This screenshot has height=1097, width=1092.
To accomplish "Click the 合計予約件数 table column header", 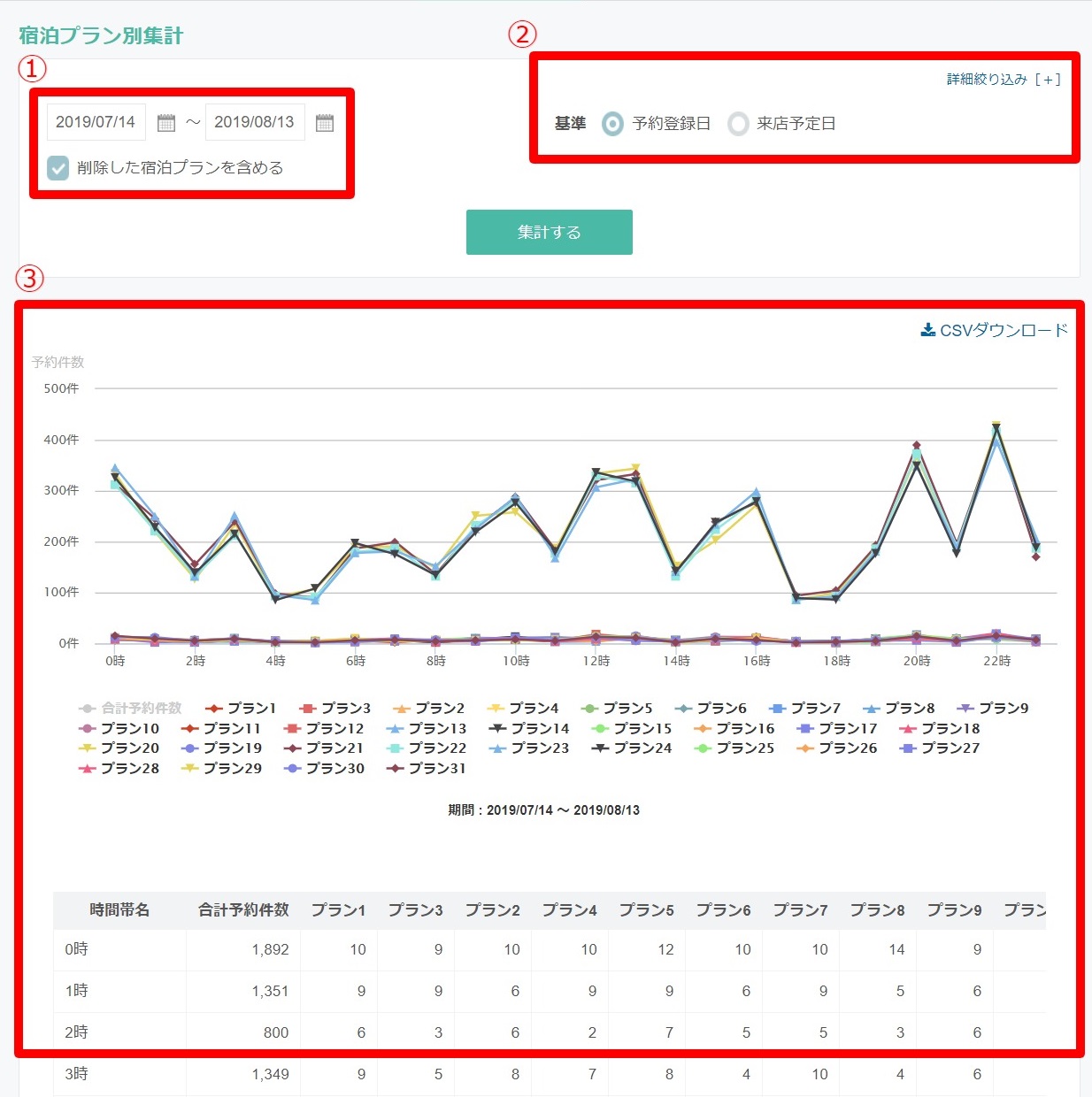I will [x=243, y=910].
